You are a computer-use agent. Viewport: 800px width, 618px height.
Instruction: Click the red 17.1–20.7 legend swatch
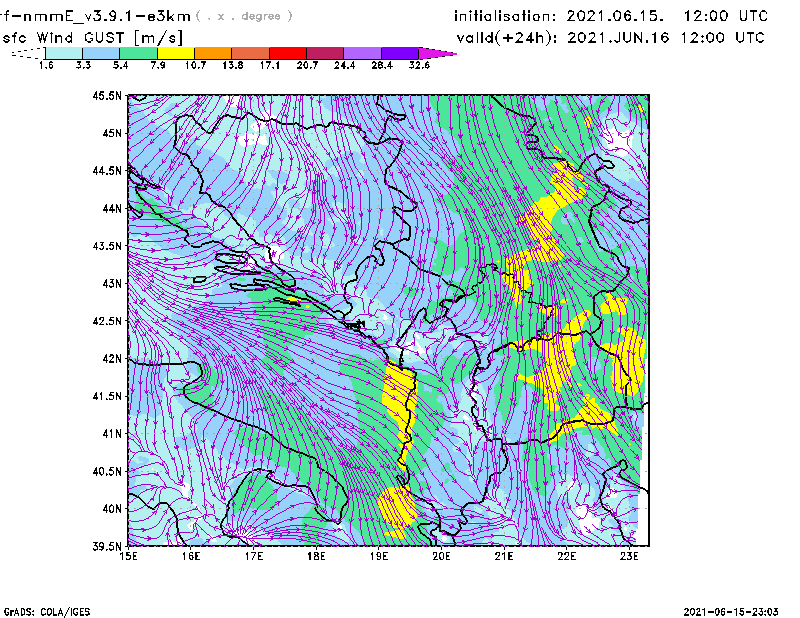(288, 53)
